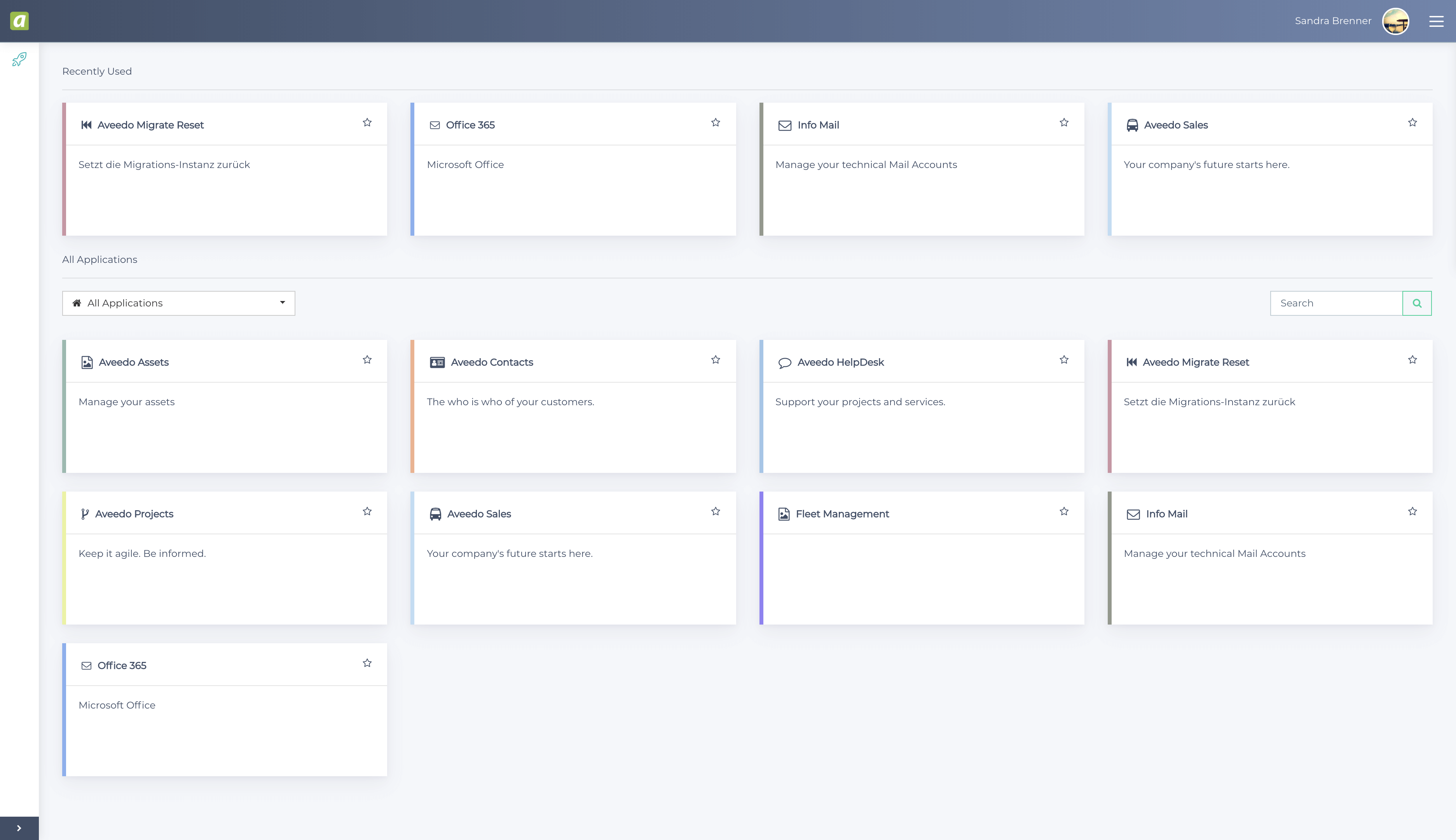The width and height of the screenshot is (1456, 840).
Task: Open Aveedo Migrate Reset title in Recently Used
Action: [x=150, y=125]
